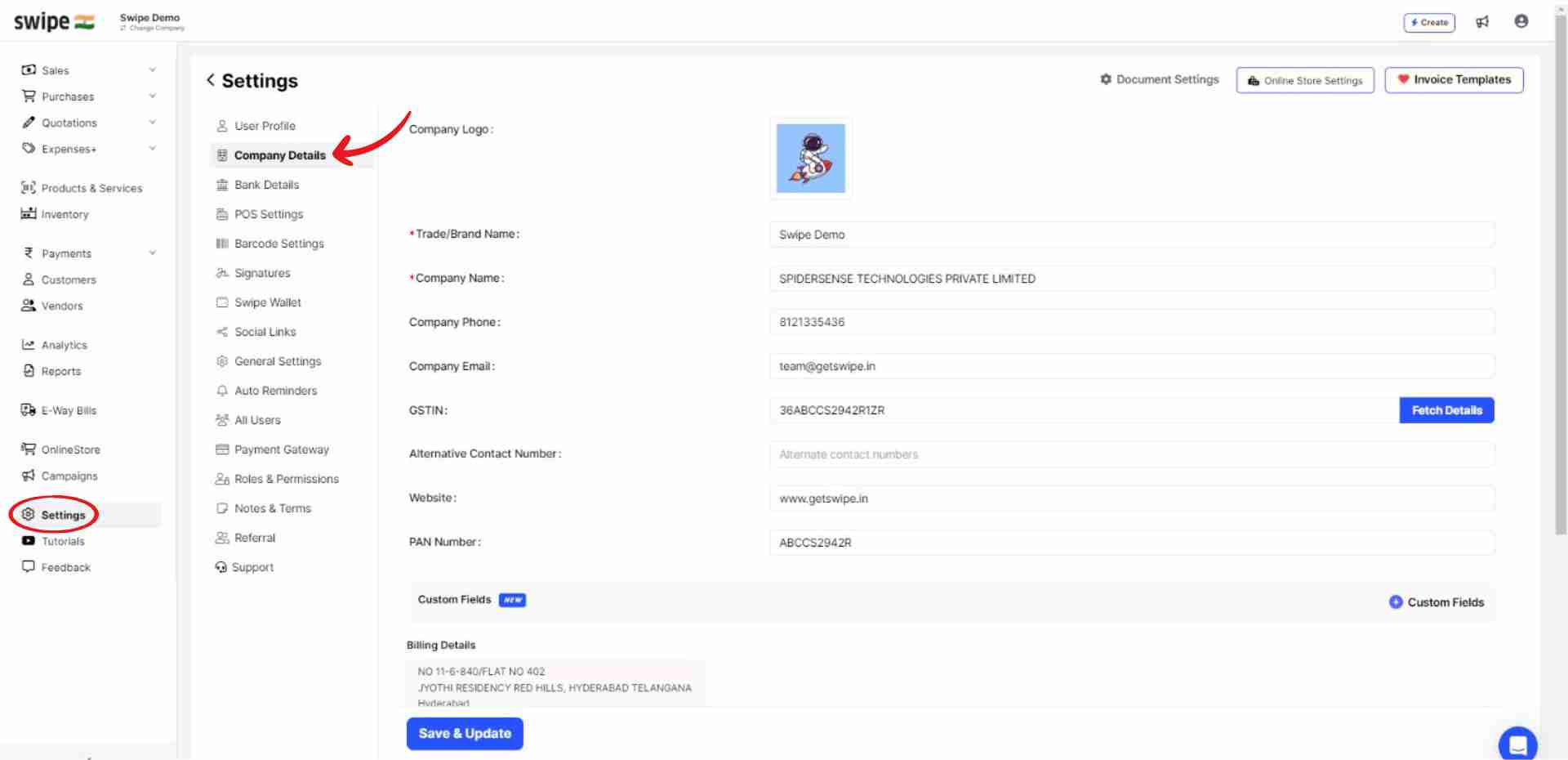Click the Vendors icon in the sidebar
The height and width of the screenshot is (760, 1568).
29,305
